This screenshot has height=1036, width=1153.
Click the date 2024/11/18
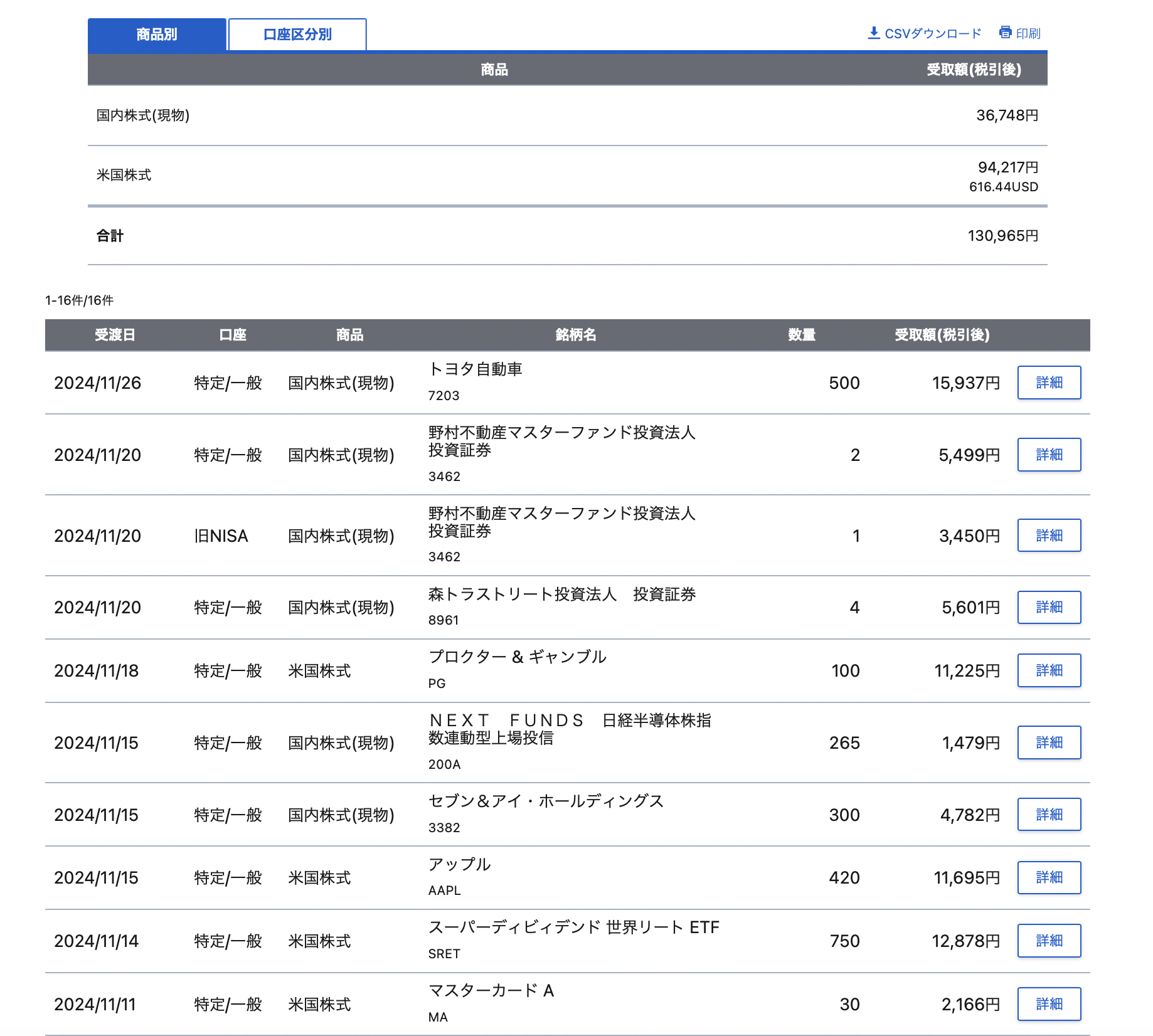[97, 671]
